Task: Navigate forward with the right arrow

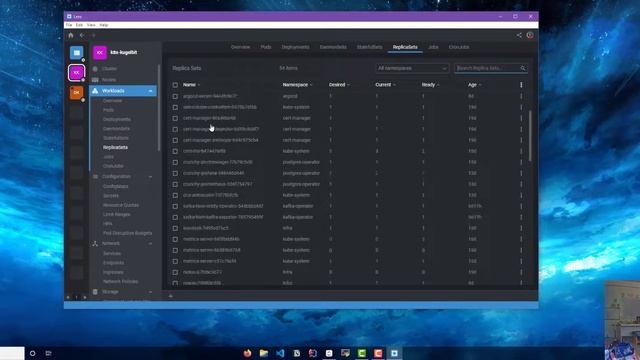Action: pyautogui.click(x=93, y=36)
